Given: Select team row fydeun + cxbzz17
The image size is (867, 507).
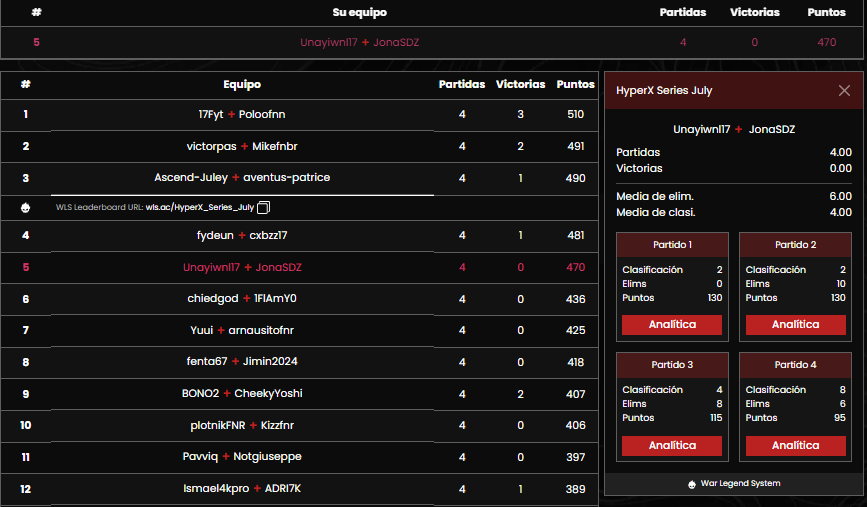Looking at the screenshot, I should pos(299,236).
